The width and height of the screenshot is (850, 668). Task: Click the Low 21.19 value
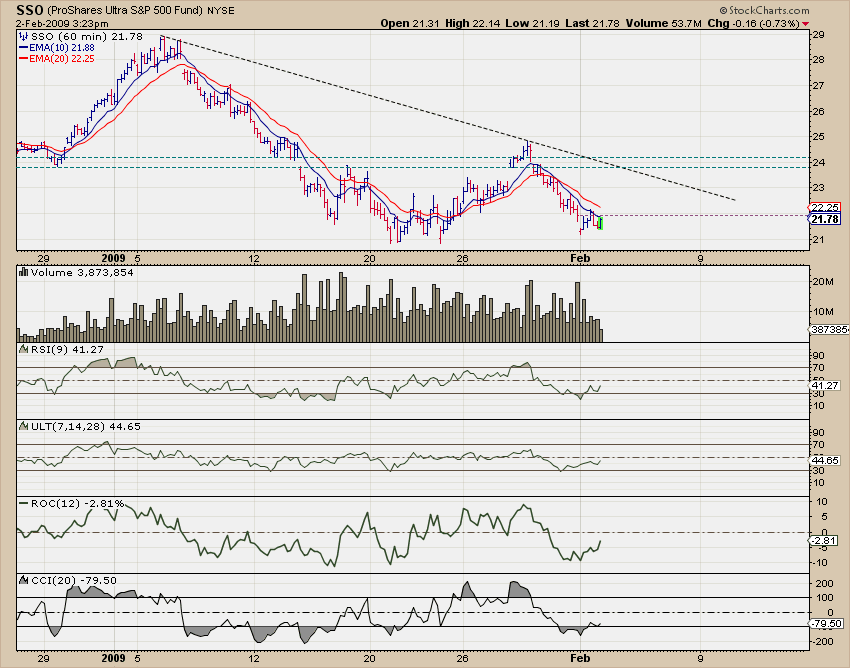[x=532, y=23]
